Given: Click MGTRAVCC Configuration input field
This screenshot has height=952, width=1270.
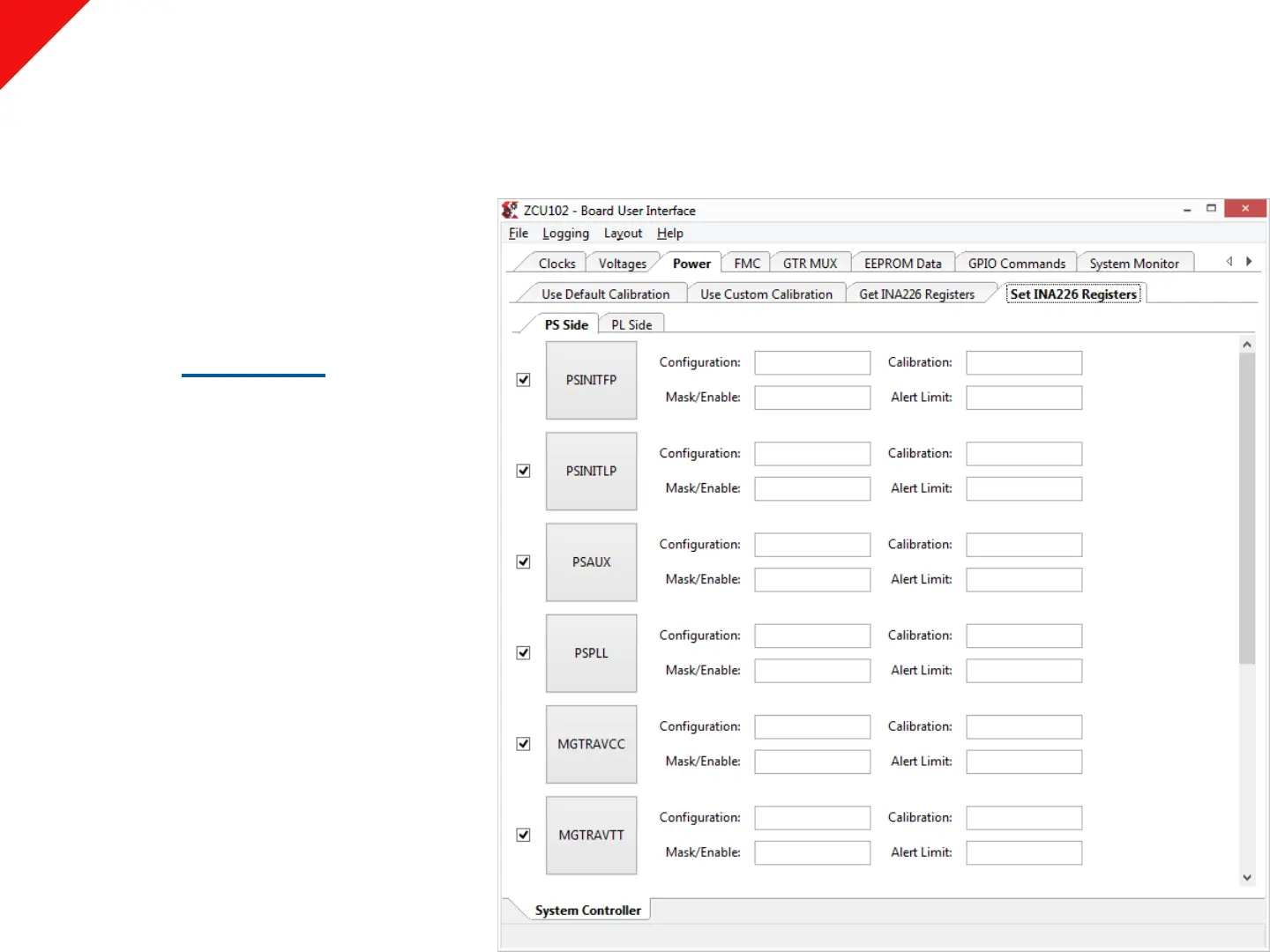Looking at the screenshot, I should [x=812, y=726].
